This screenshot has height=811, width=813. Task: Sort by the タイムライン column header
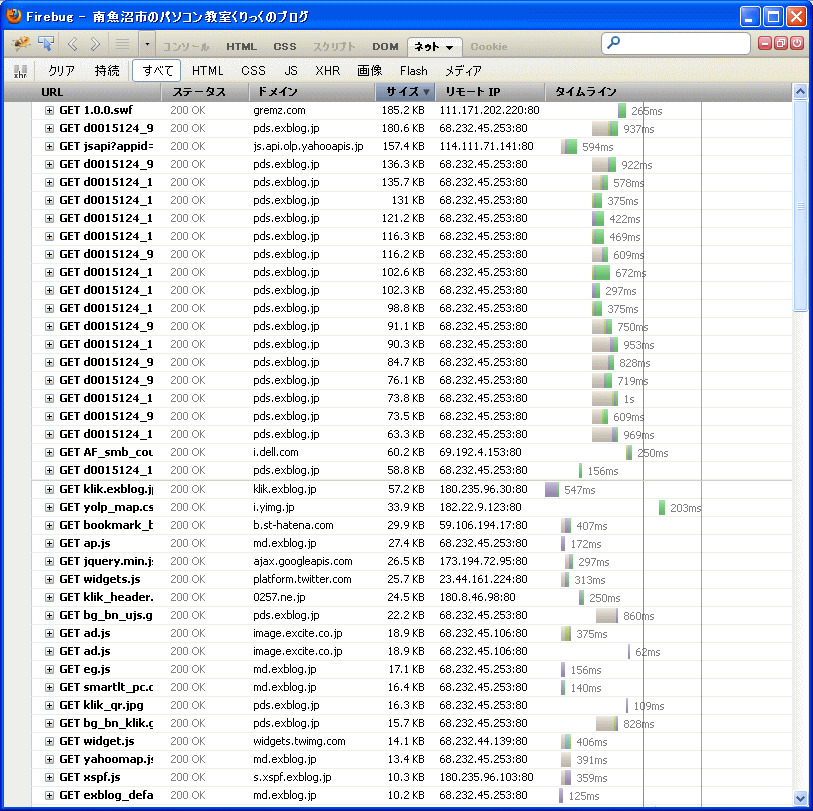tap(669, 92)
